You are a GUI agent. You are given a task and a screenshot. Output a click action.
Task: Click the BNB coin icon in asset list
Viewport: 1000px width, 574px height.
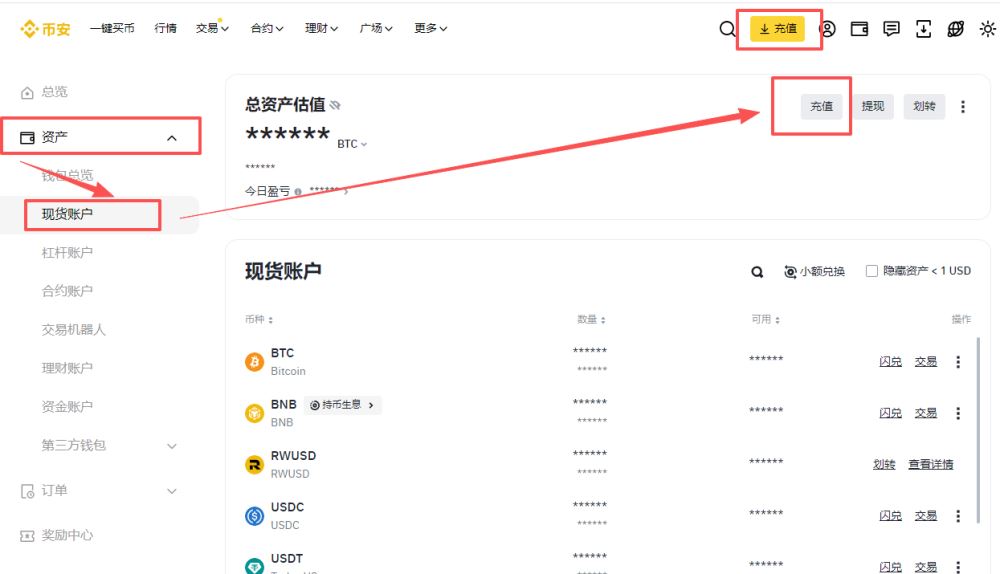tap(254, 413)
